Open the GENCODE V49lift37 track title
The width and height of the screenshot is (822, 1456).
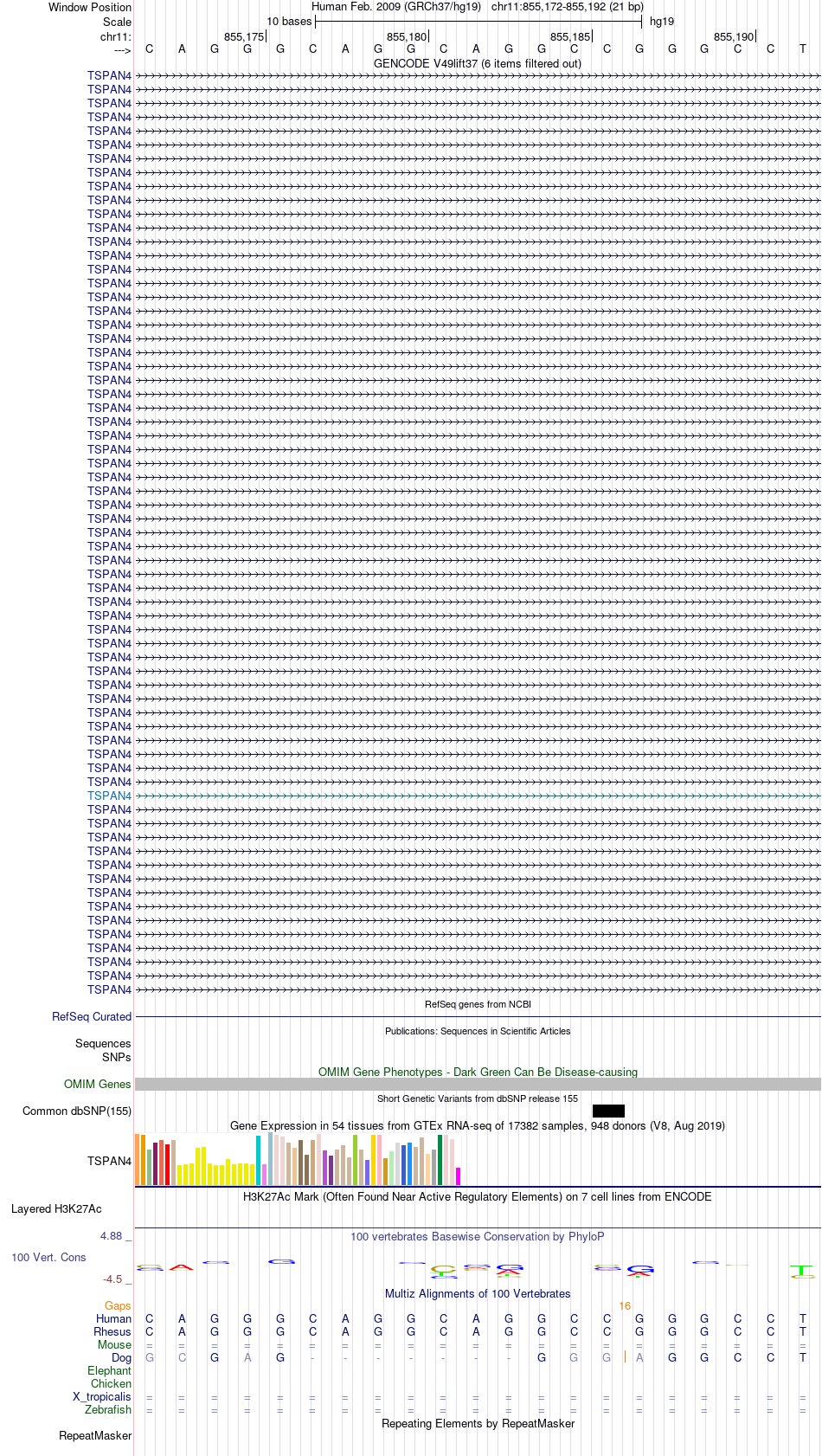(478, 63)
